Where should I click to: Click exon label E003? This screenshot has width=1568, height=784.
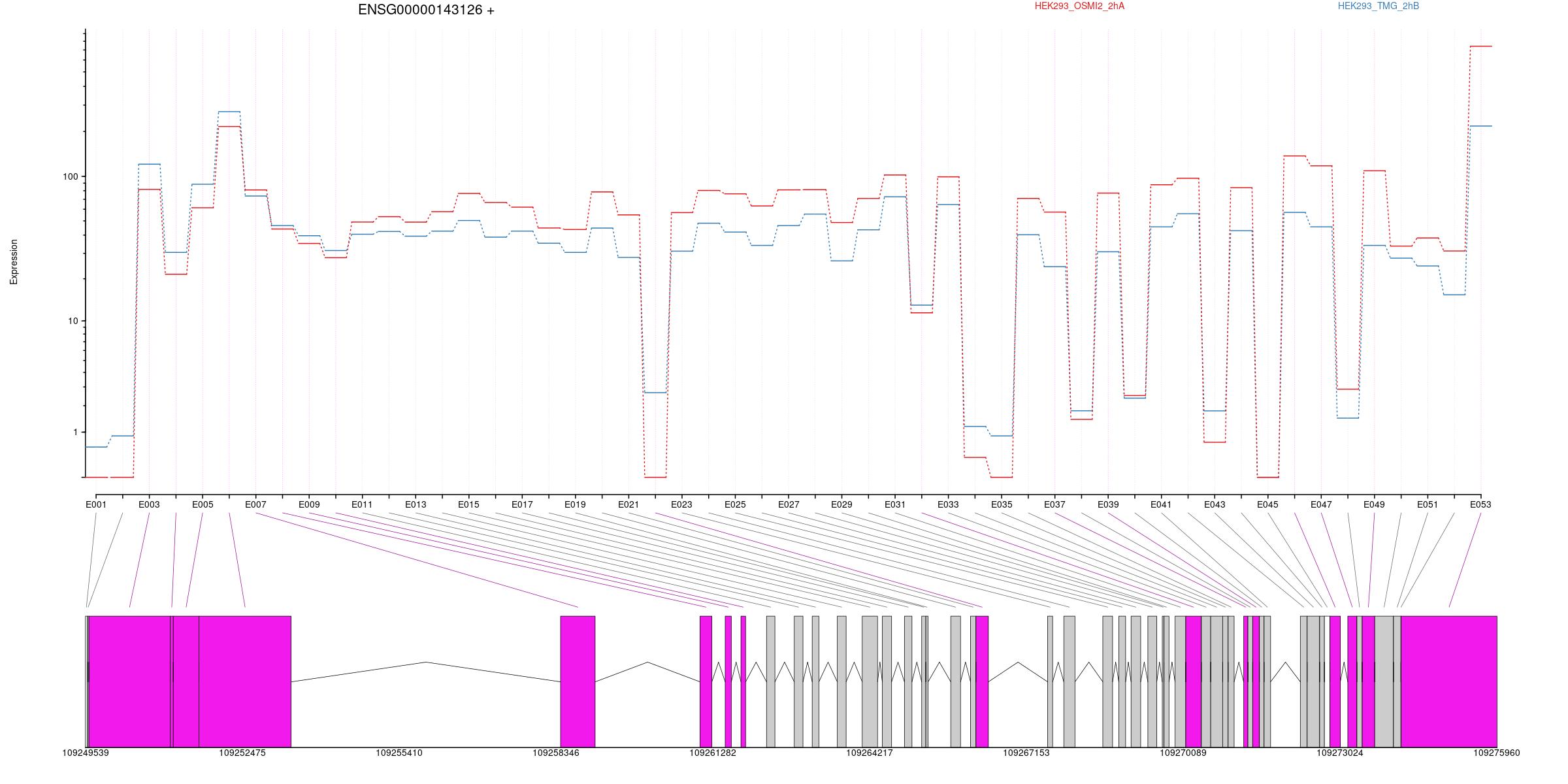coord(149,504)
